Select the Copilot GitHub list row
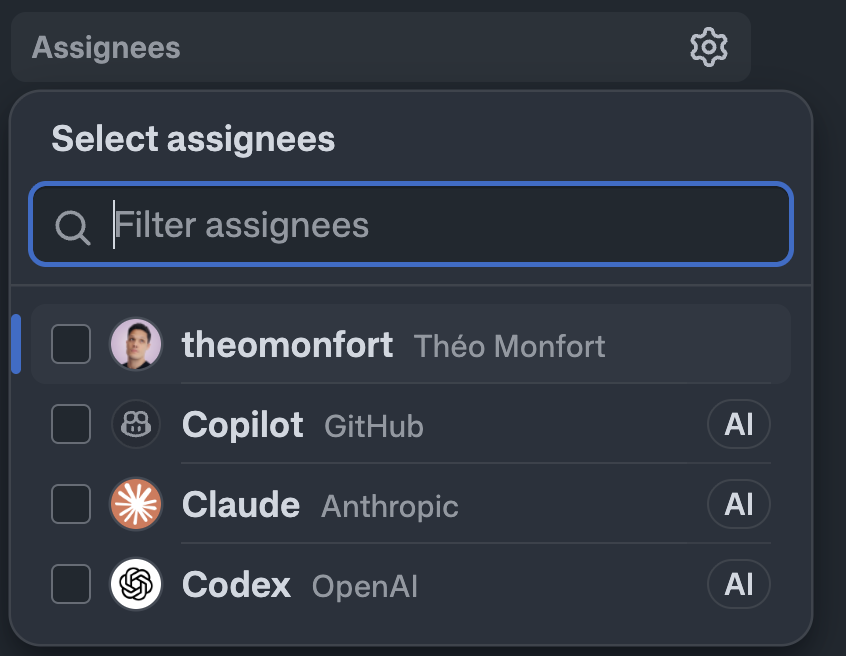 click(411, 424)
